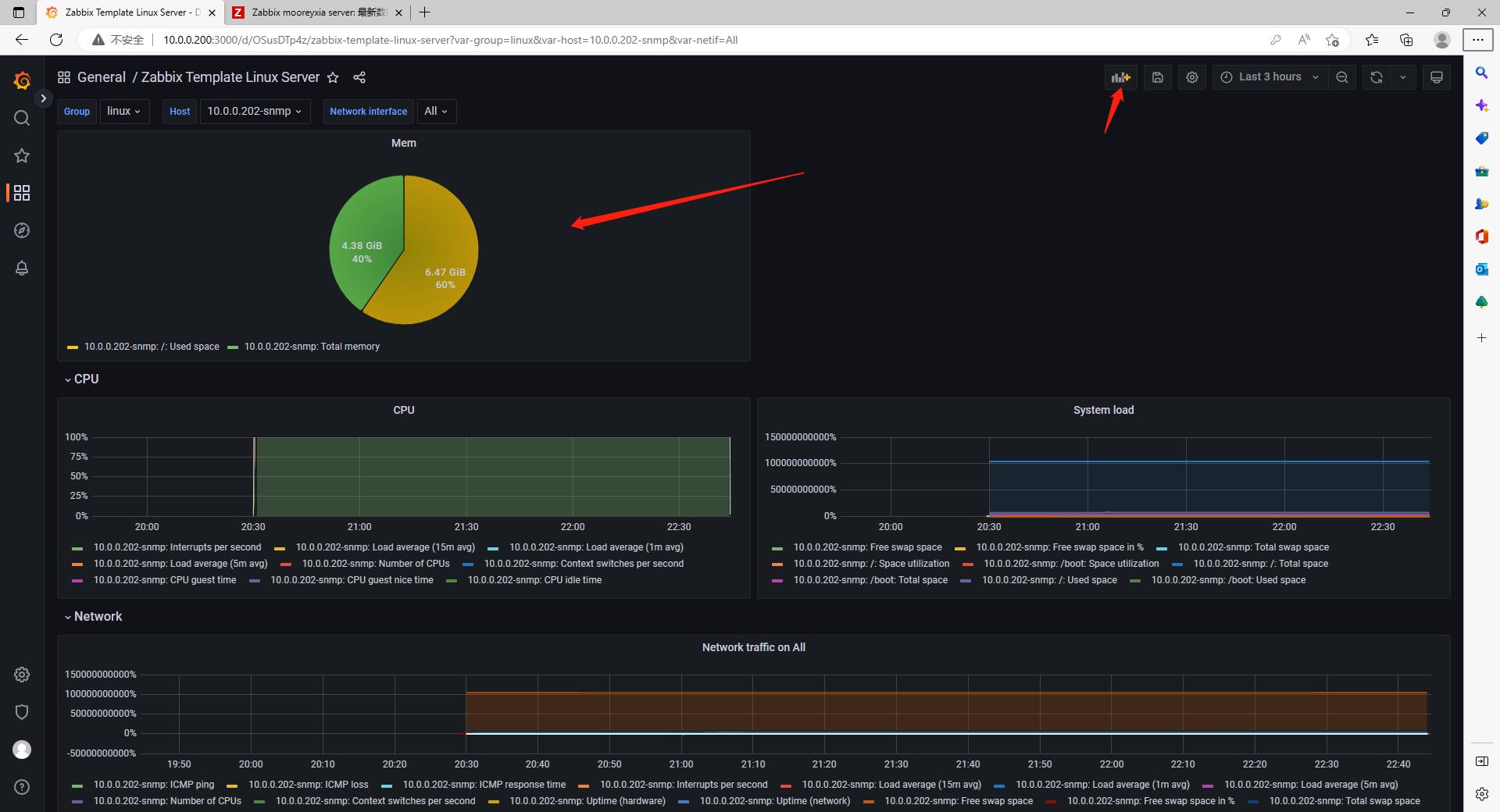Collapse the Network row section
Viewport: 1500px width, 812px height.
pos(93,616)
